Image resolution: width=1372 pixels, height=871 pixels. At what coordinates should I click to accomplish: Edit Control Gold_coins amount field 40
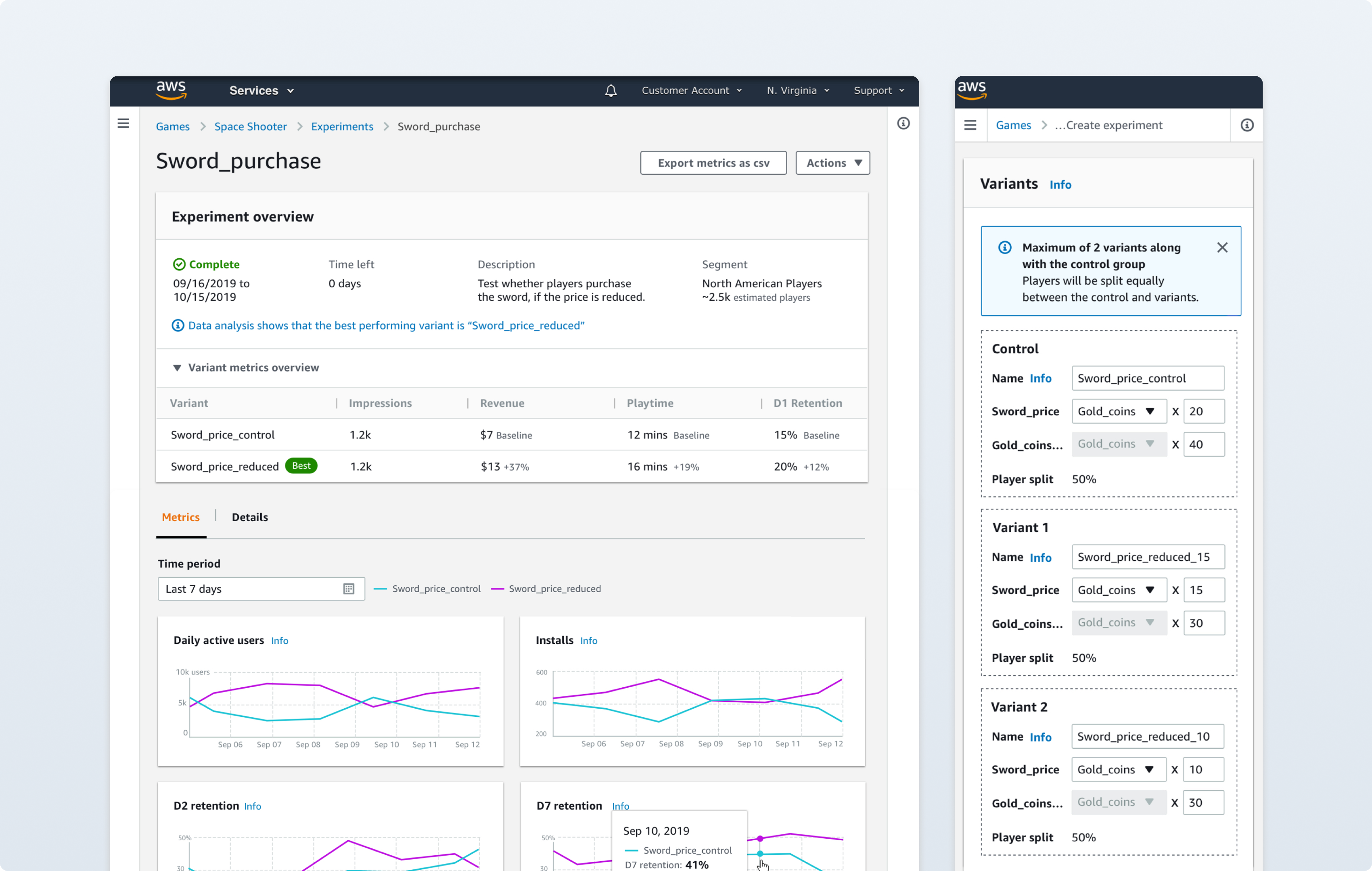pos(1203,445)
